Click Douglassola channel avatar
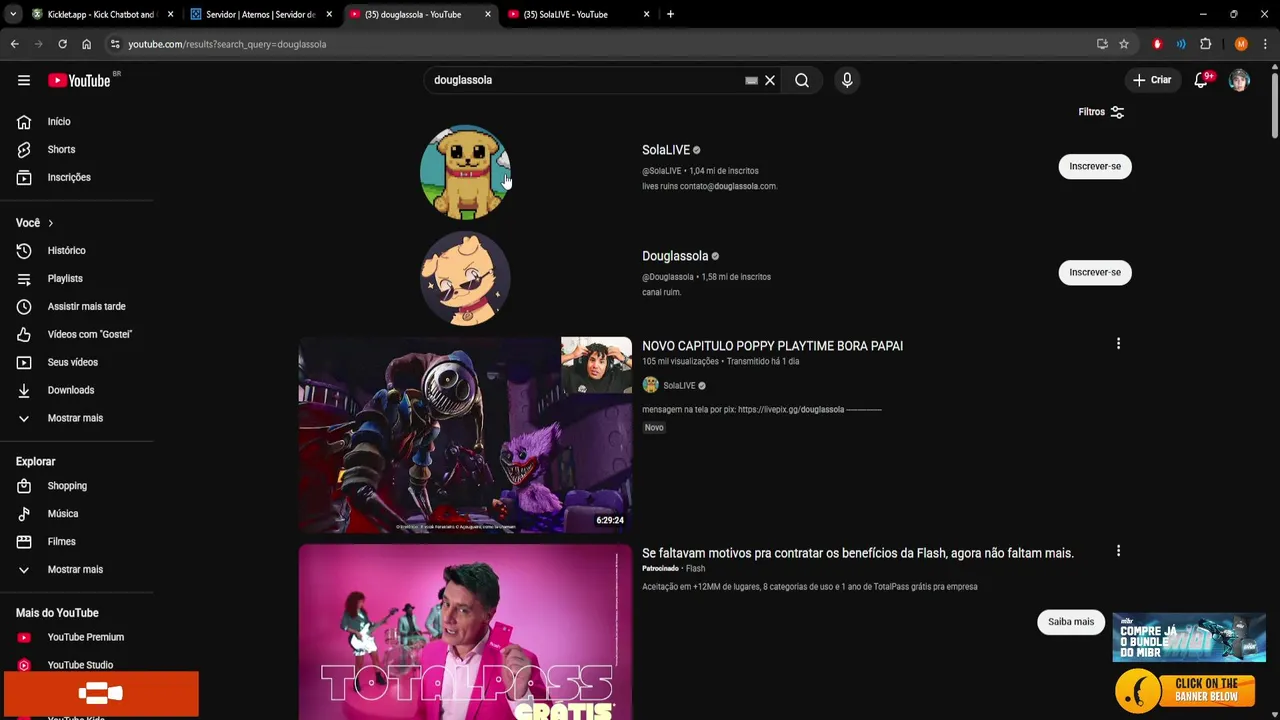 465,278
